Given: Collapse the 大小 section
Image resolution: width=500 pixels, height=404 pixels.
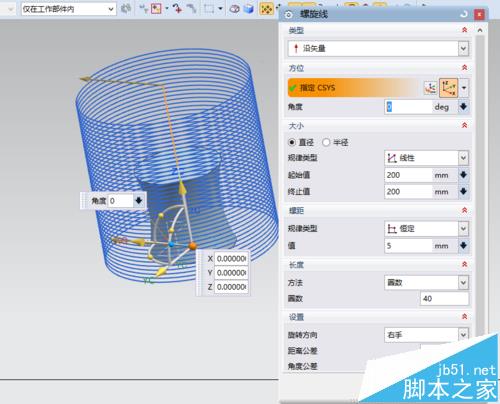Looking at the screenshot, I should 465,126.
